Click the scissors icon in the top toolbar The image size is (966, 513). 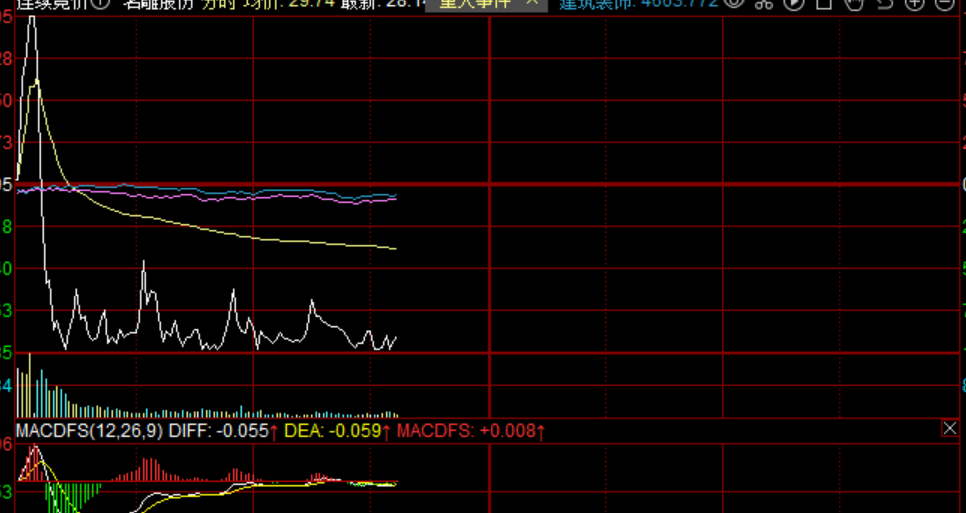point(764,4)
